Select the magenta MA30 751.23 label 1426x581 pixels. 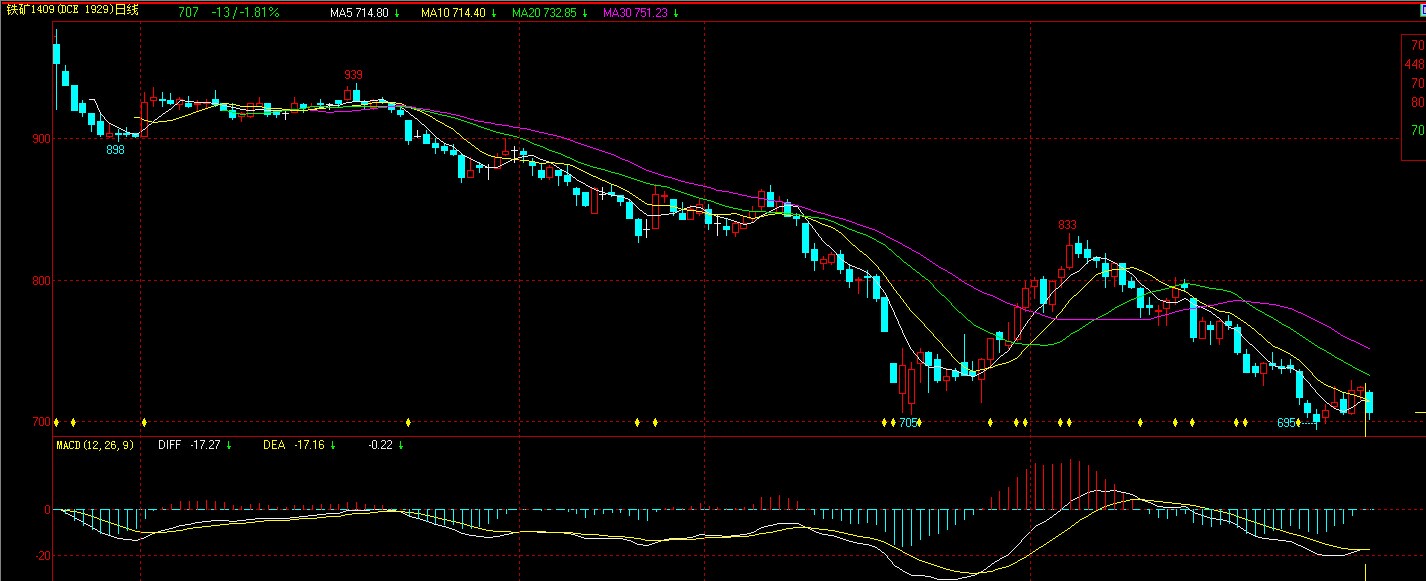click(x=641, y=13)
